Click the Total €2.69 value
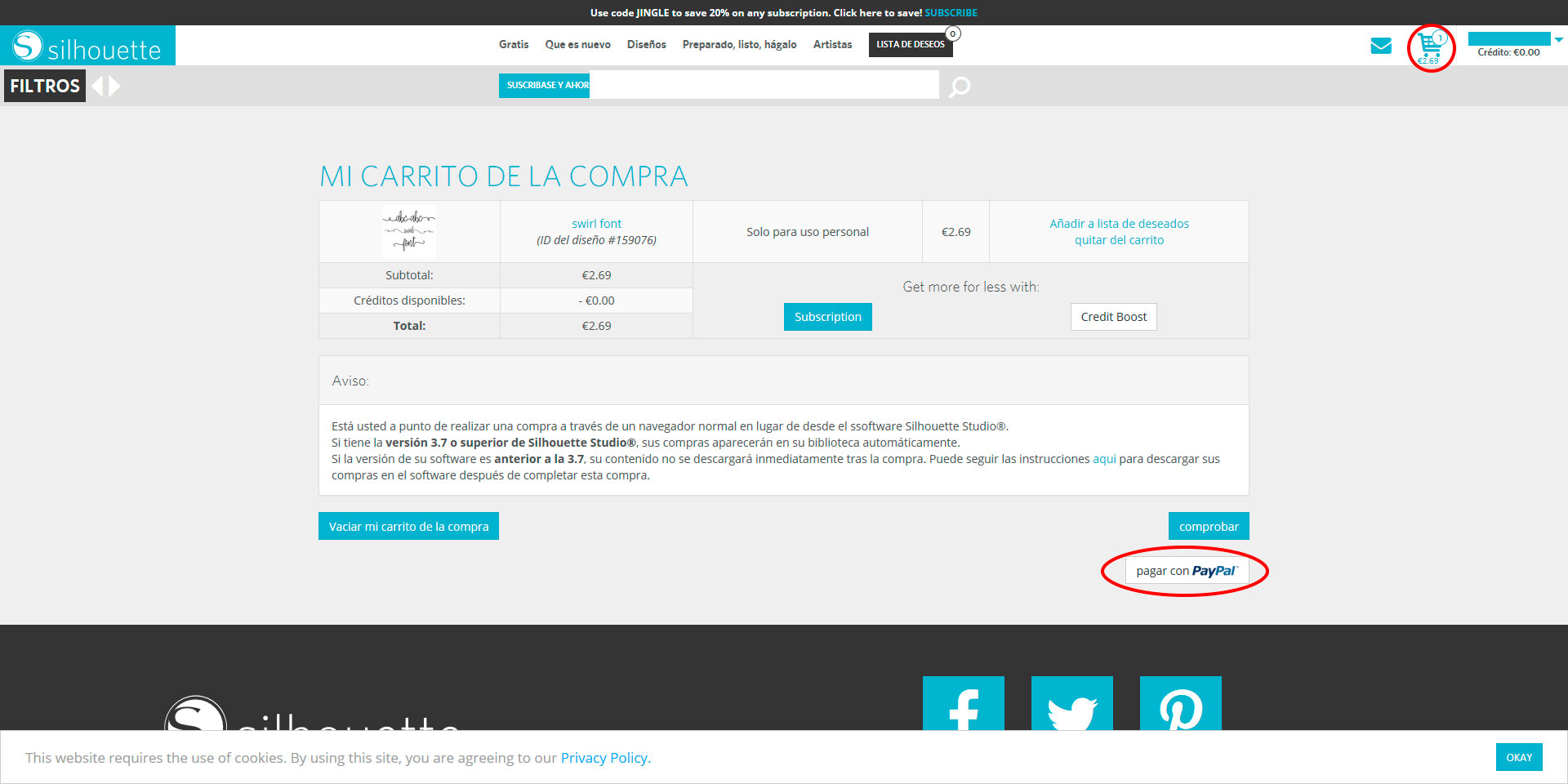Viewport: 1568px width, 784px height. (x=596, y=326)
